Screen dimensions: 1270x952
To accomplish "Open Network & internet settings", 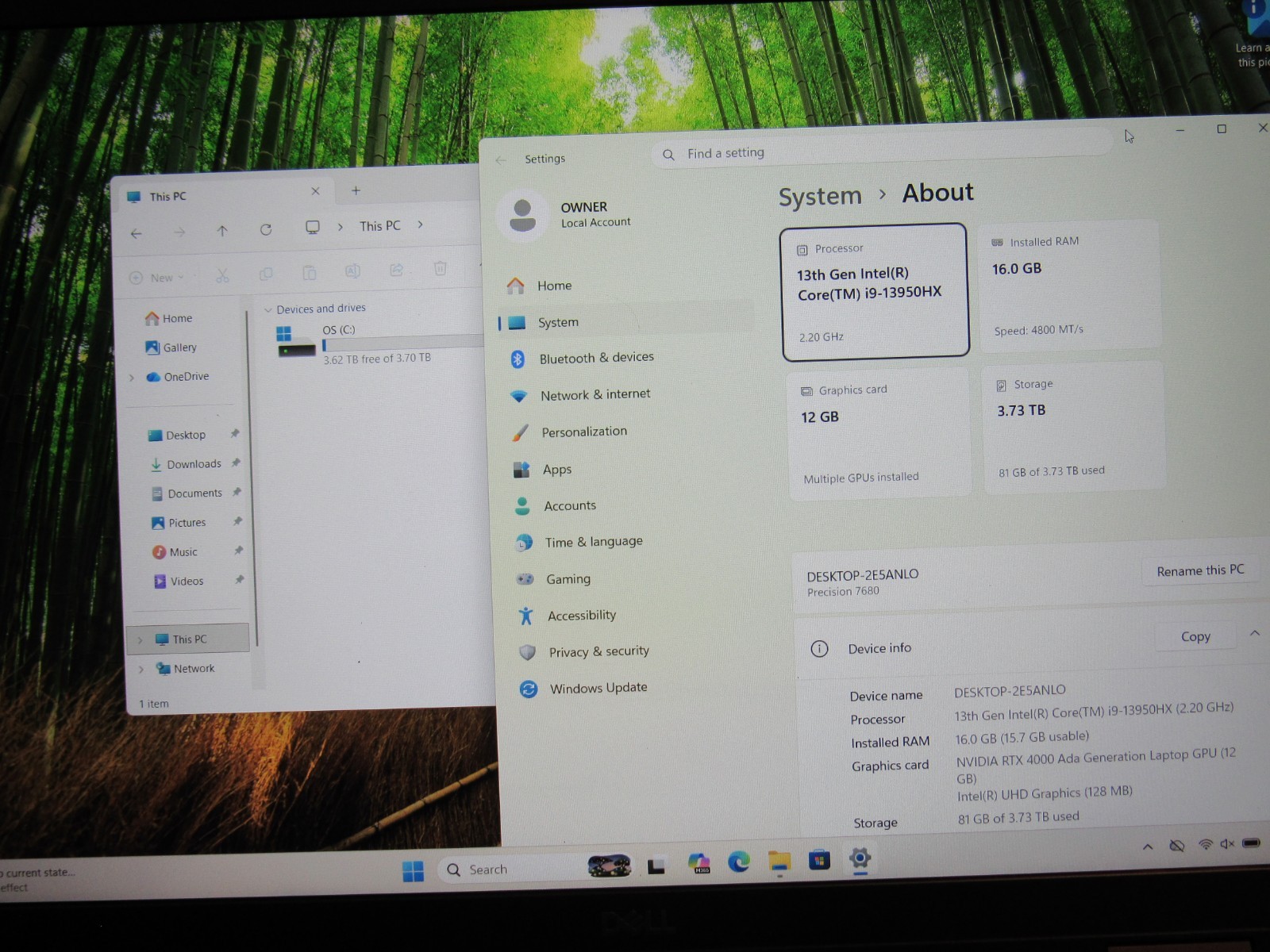I will point(595,394).
